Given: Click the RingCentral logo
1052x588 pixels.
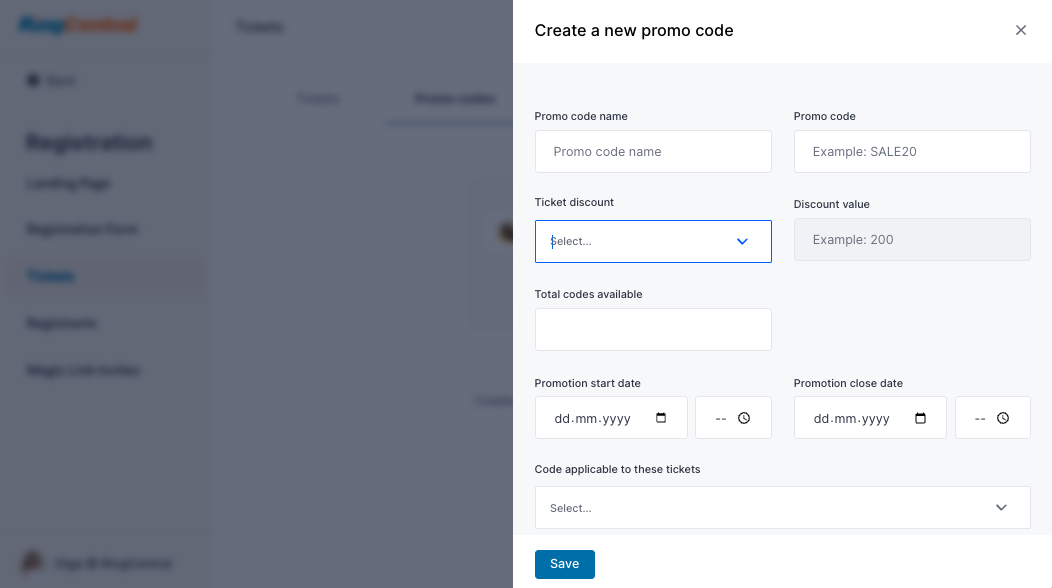Looking at the screenshot, I should point(78,26).
